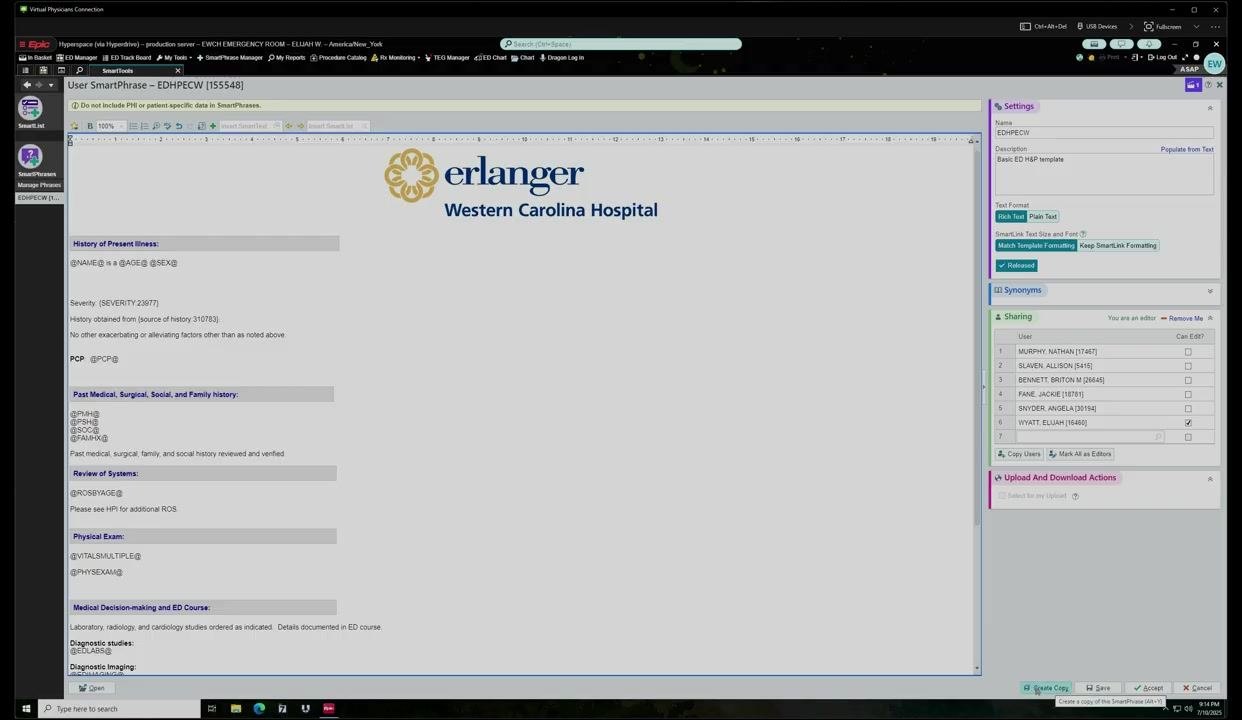Screen dimensions: 1242x720
Task: Toggle the Released checkbox button
Action: (x=1016, y=265)
